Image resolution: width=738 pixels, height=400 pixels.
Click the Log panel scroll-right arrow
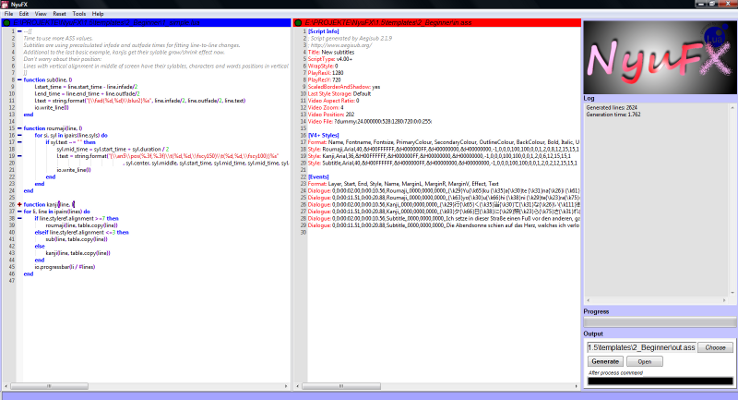pos(725,300)
